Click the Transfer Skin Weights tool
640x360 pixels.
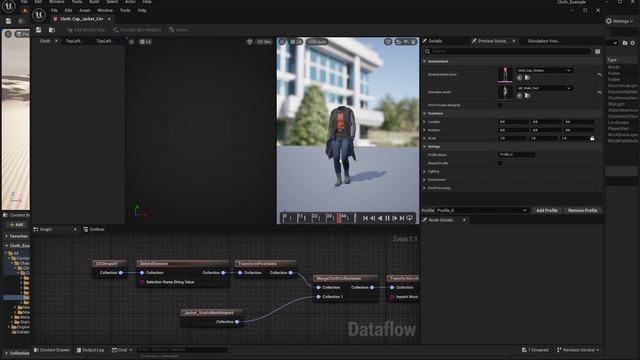(x=137, y=30)
